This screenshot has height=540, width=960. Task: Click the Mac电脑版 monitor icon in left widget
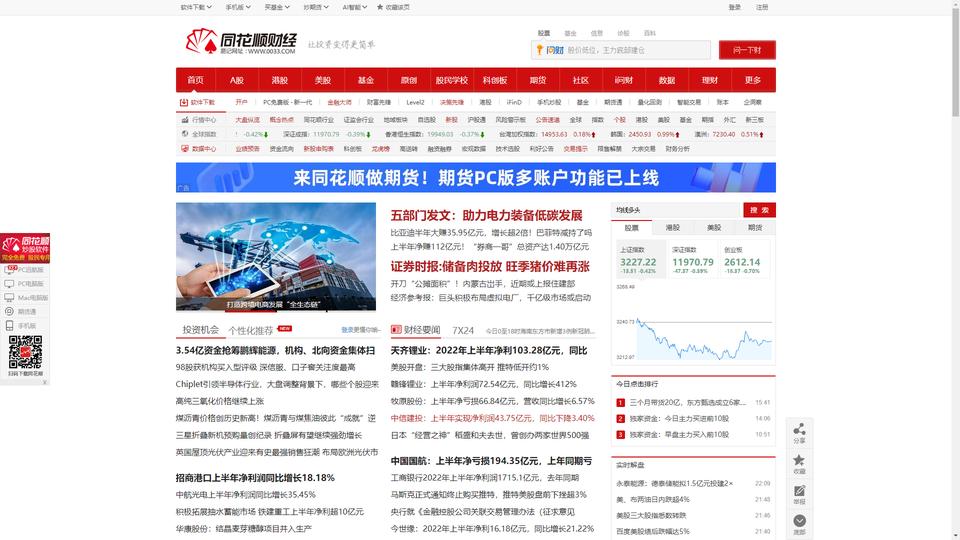[9, 298]
